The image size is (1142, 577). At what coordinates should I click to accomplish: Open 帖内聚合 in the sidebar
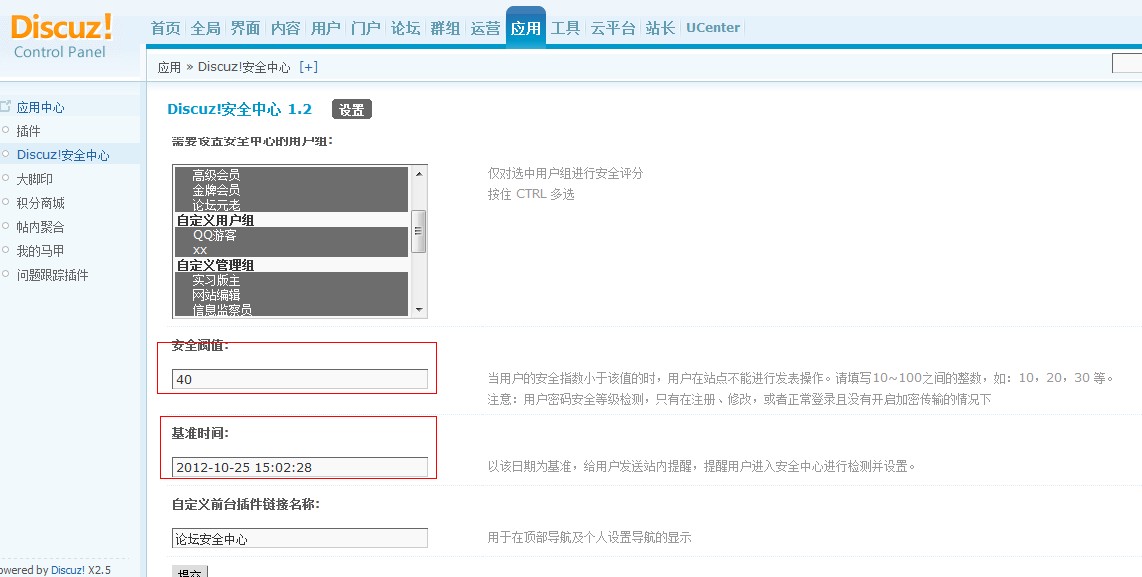[x=40, y=227]
